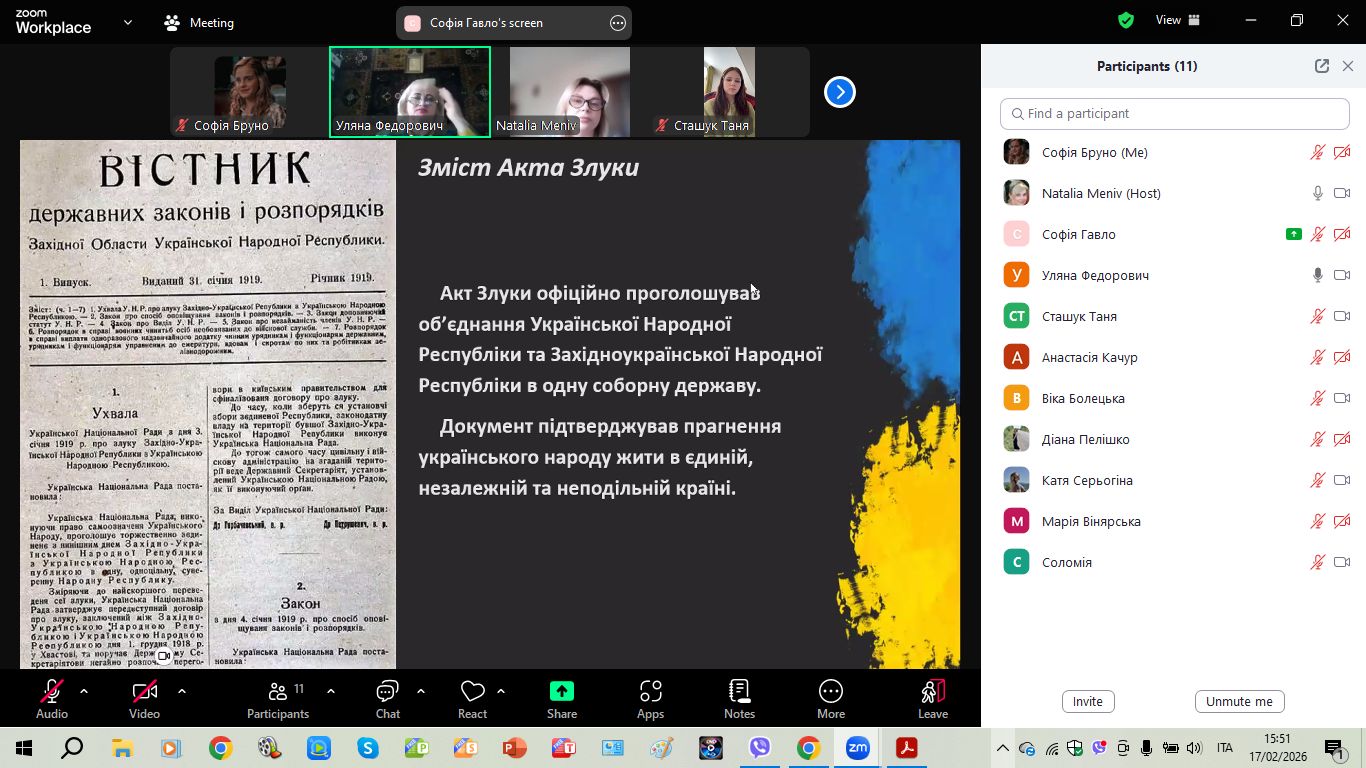This screenshot has height=768, width=1366.
Task: Unmute microphone with the Audio button
Action: (x=52, y=699)
